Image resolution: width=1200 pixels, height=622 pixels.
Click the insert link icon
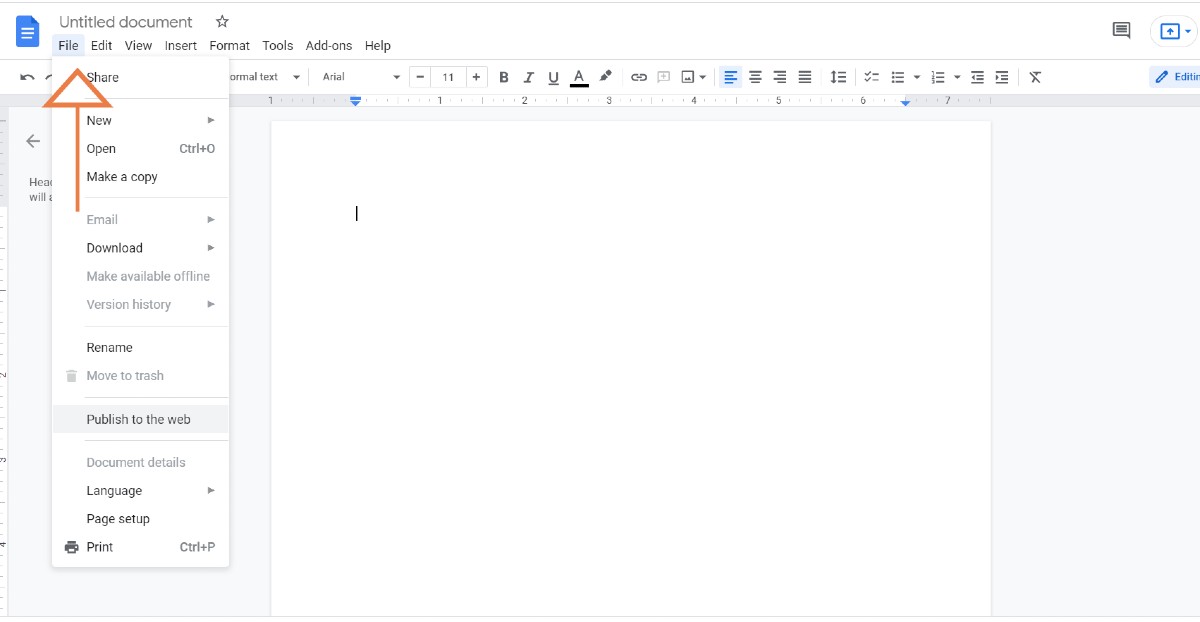click(x=639, y=76)
